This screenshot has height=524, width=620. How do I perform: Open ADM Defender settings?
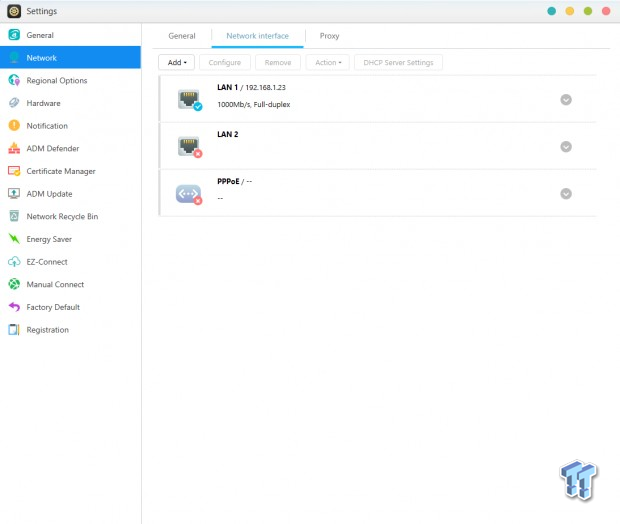pyautogui.click(x=70, y=148)
